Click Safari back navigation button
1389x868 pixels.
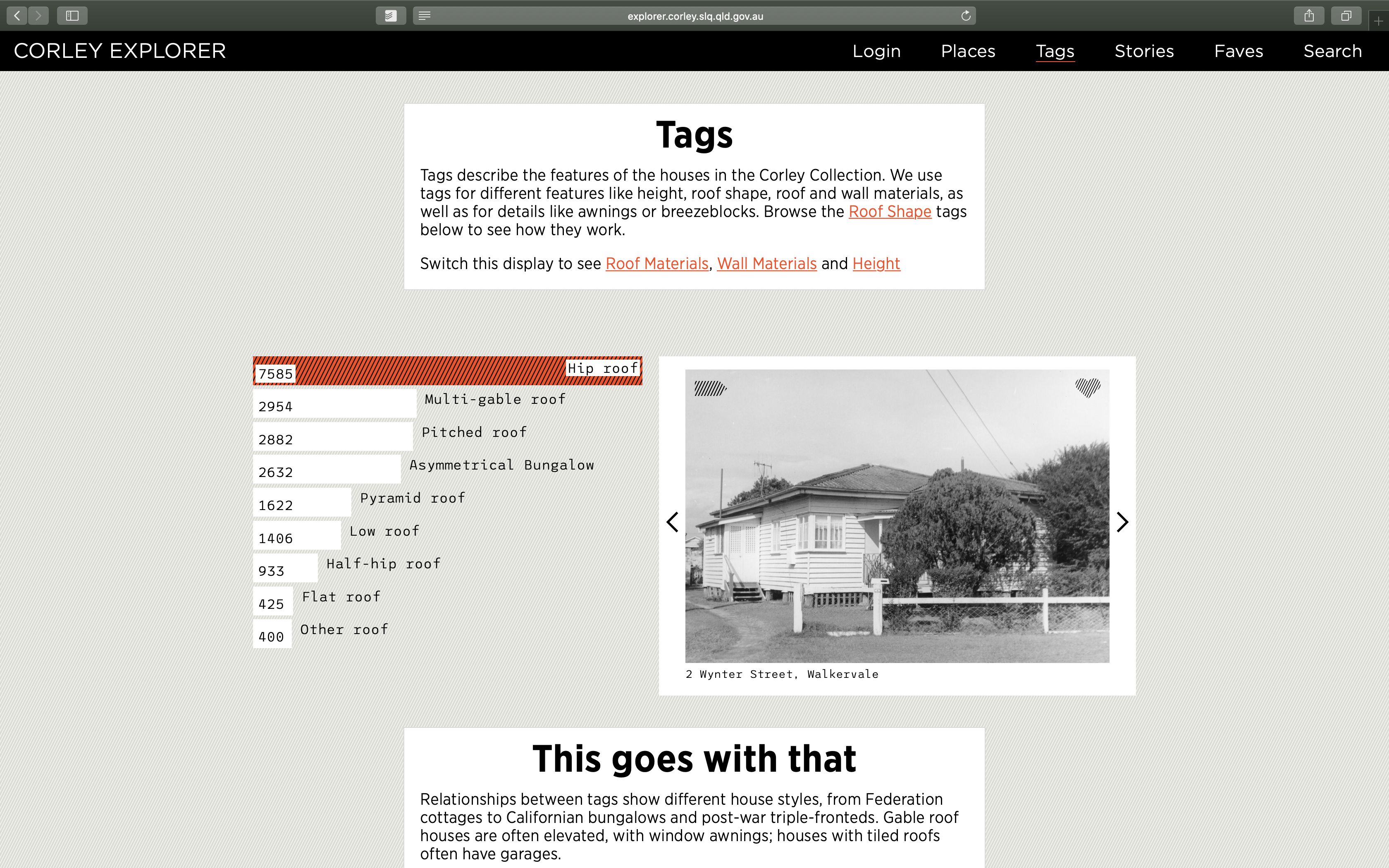click(x=17, y=16)
